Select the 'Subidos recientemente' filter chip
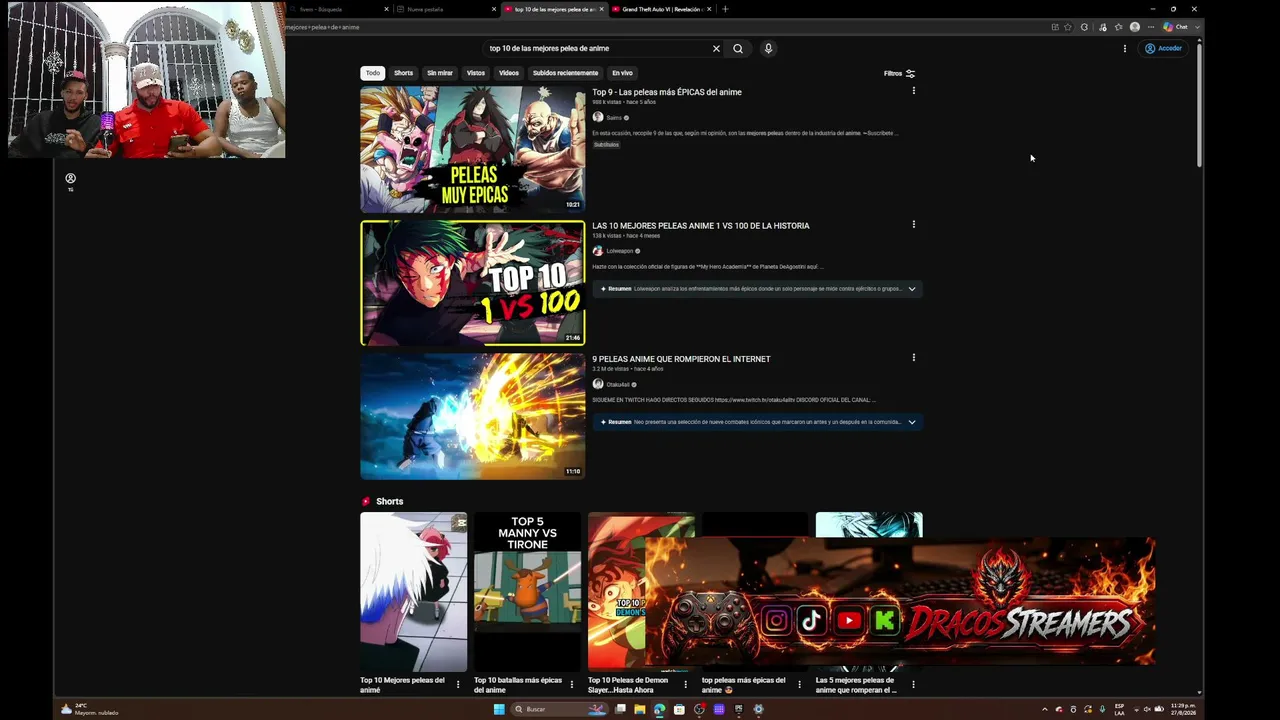The width and height of the screenshot is (1280, 720). [565, 73]
